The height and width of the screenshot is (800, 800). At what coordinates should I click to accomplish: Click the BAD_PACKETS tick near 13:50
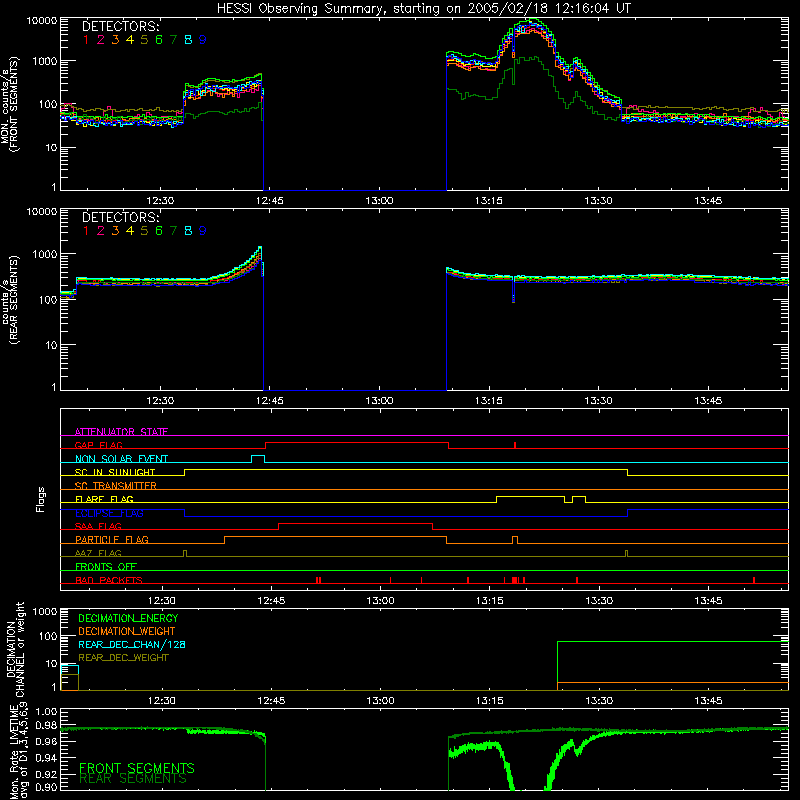pyautogui.click(x=754, y=580)
